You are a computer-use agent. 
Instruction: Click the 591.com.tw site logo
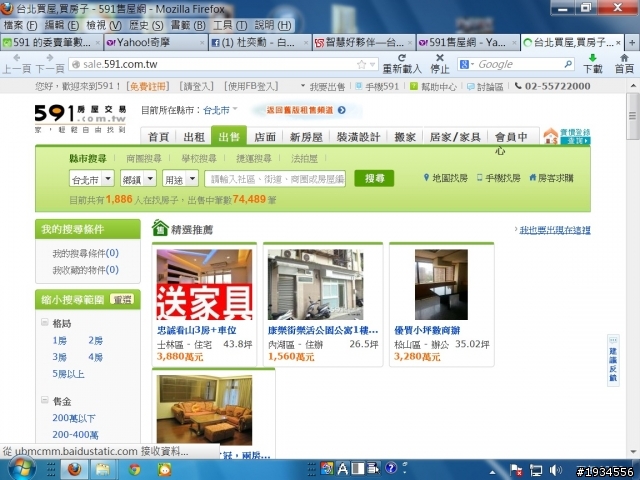80,118
